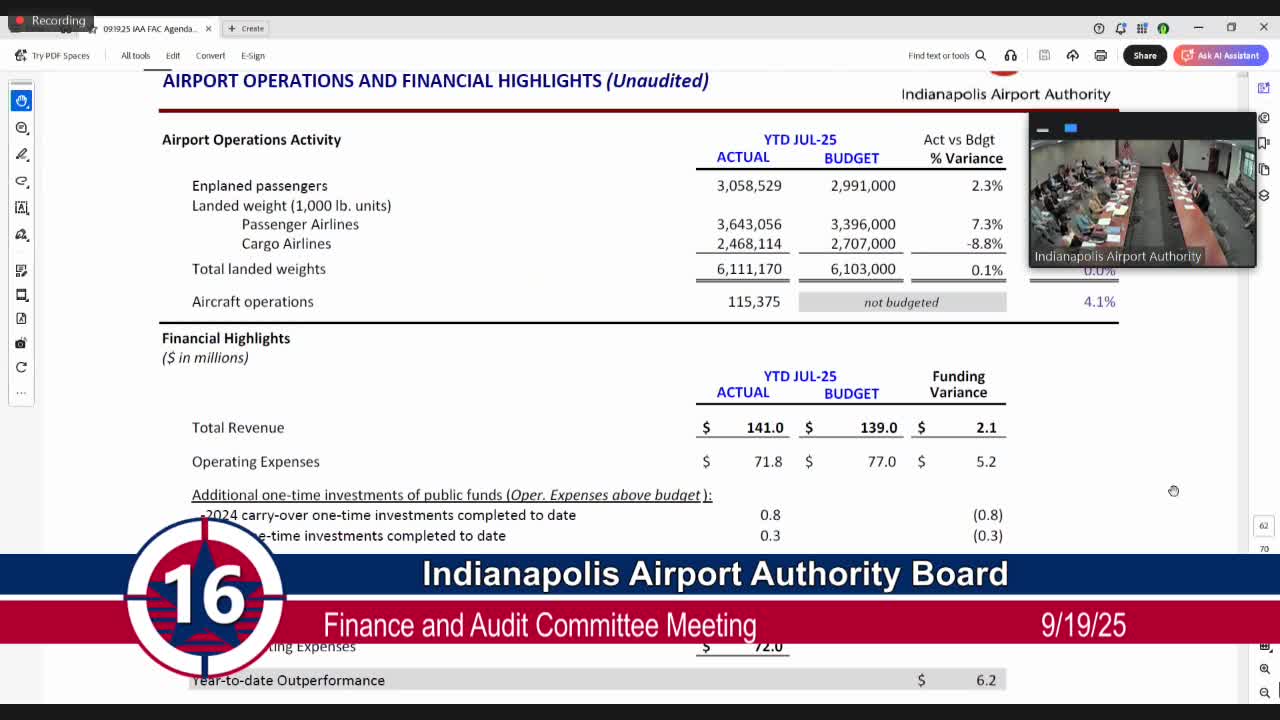Upload the document to cloud

(x=1072, y=56)
